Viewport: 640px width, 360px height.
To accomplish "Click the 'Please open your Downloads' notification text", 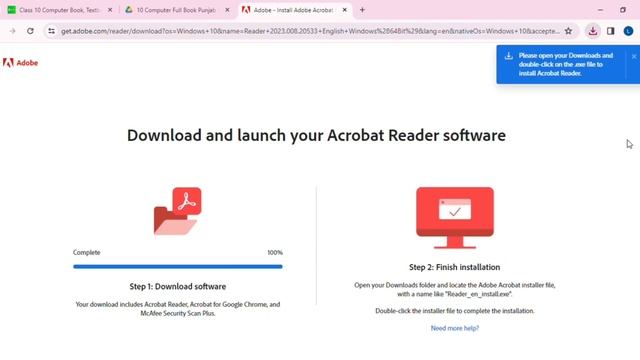I will click(566, 64).
